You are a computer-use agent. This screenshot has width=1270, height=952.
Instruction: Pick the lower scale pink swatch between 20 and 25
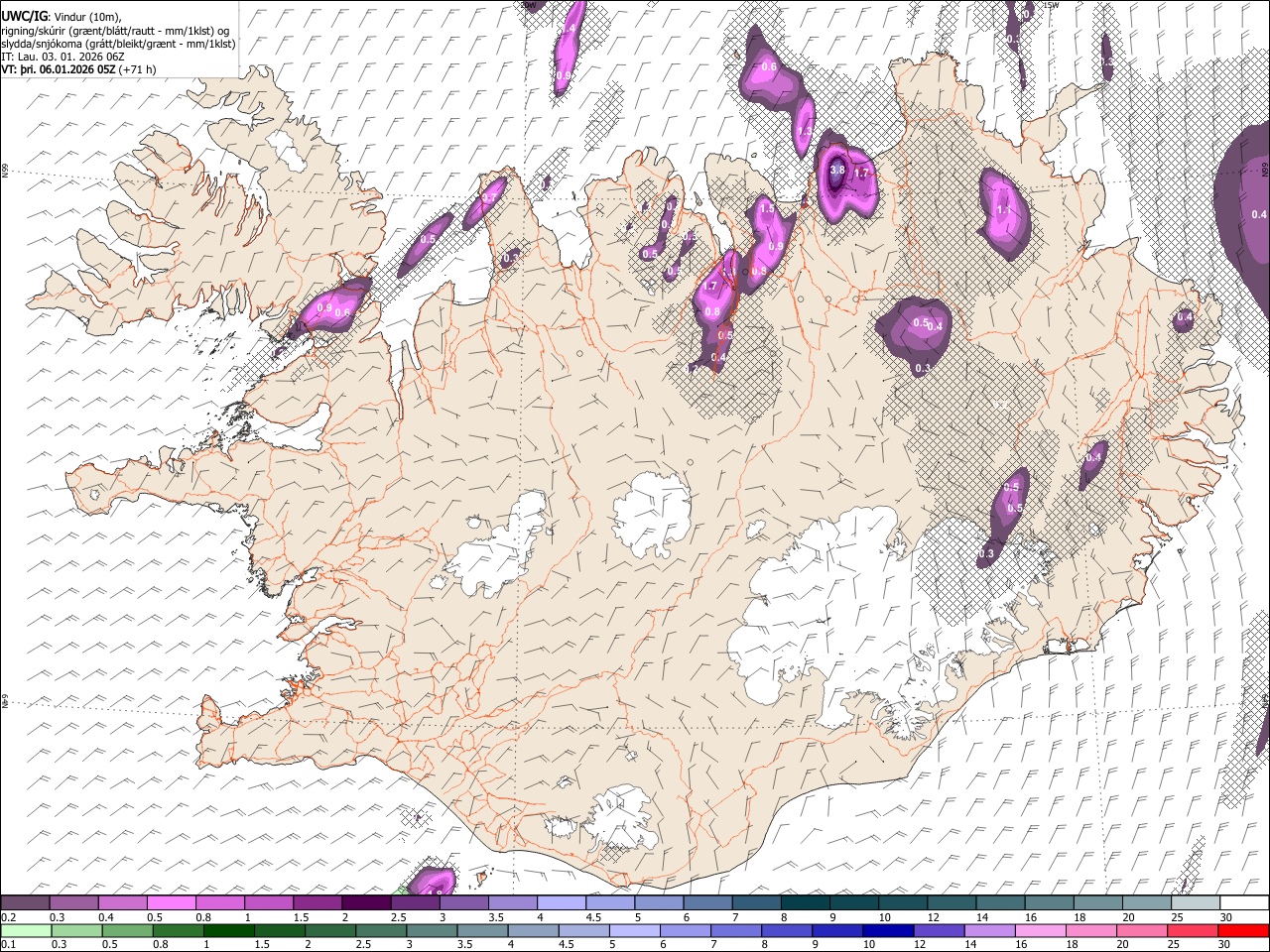pyautogui.click(x=1141, y=931)
